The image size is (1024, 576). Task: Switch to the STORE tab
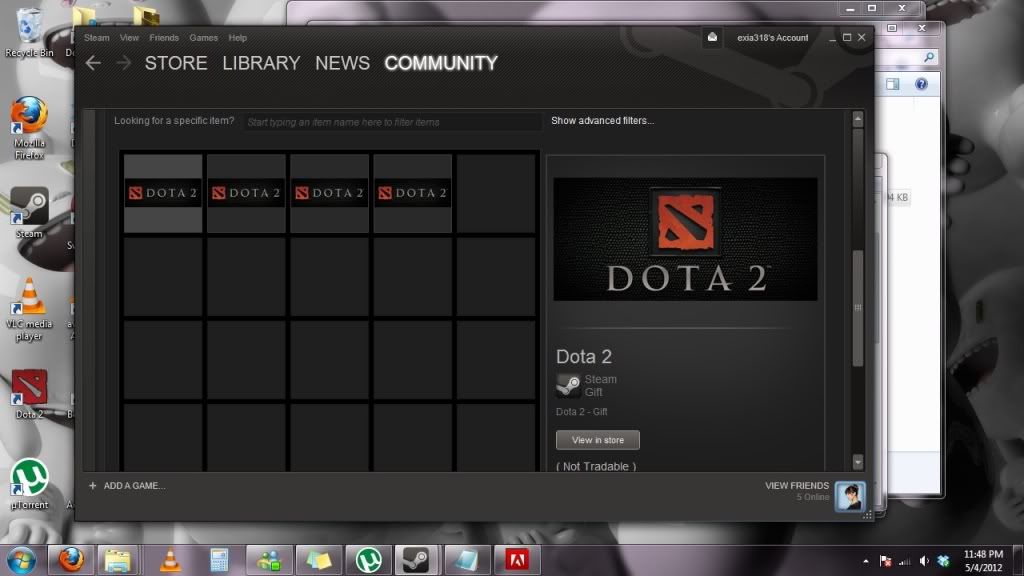tap(176, 63)
